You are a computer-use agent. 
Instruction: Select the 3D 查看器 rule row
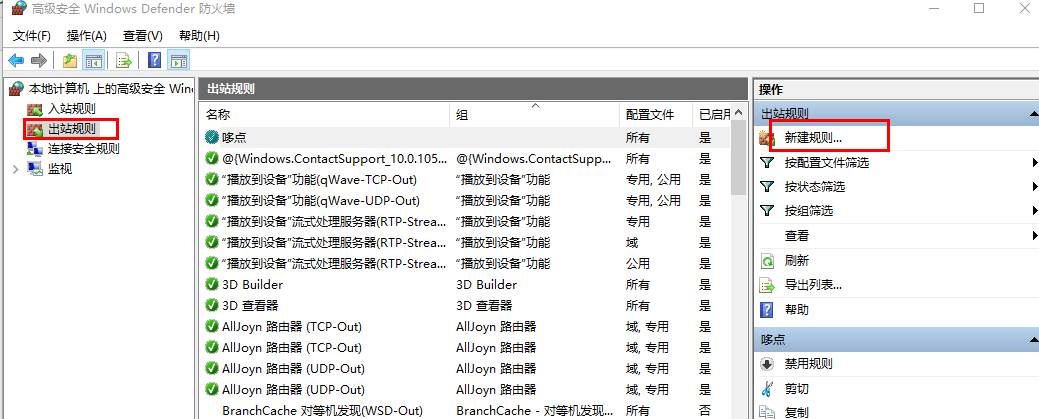[465, 306]
